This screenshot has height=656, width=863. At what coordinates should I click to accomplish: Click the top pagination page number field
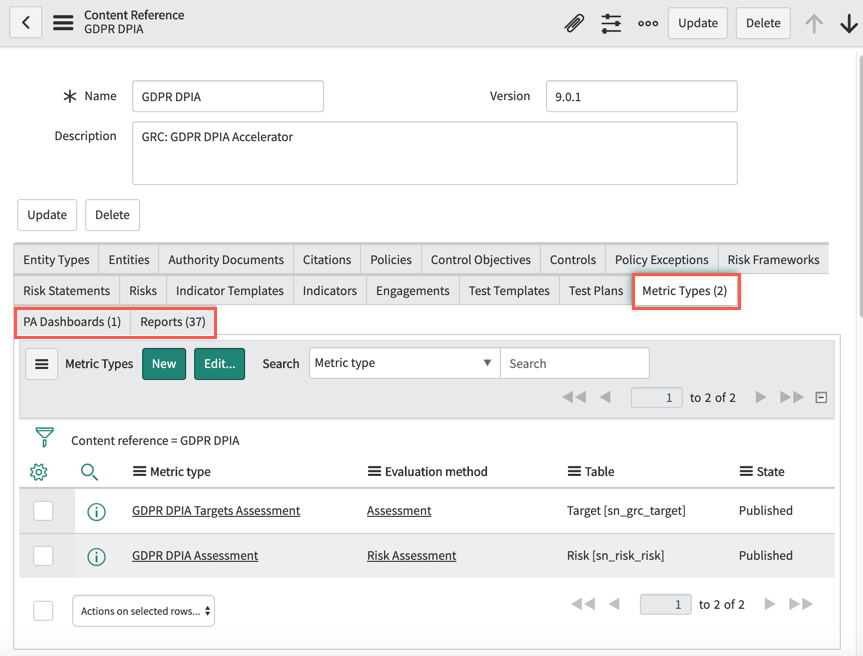[657, 397]
